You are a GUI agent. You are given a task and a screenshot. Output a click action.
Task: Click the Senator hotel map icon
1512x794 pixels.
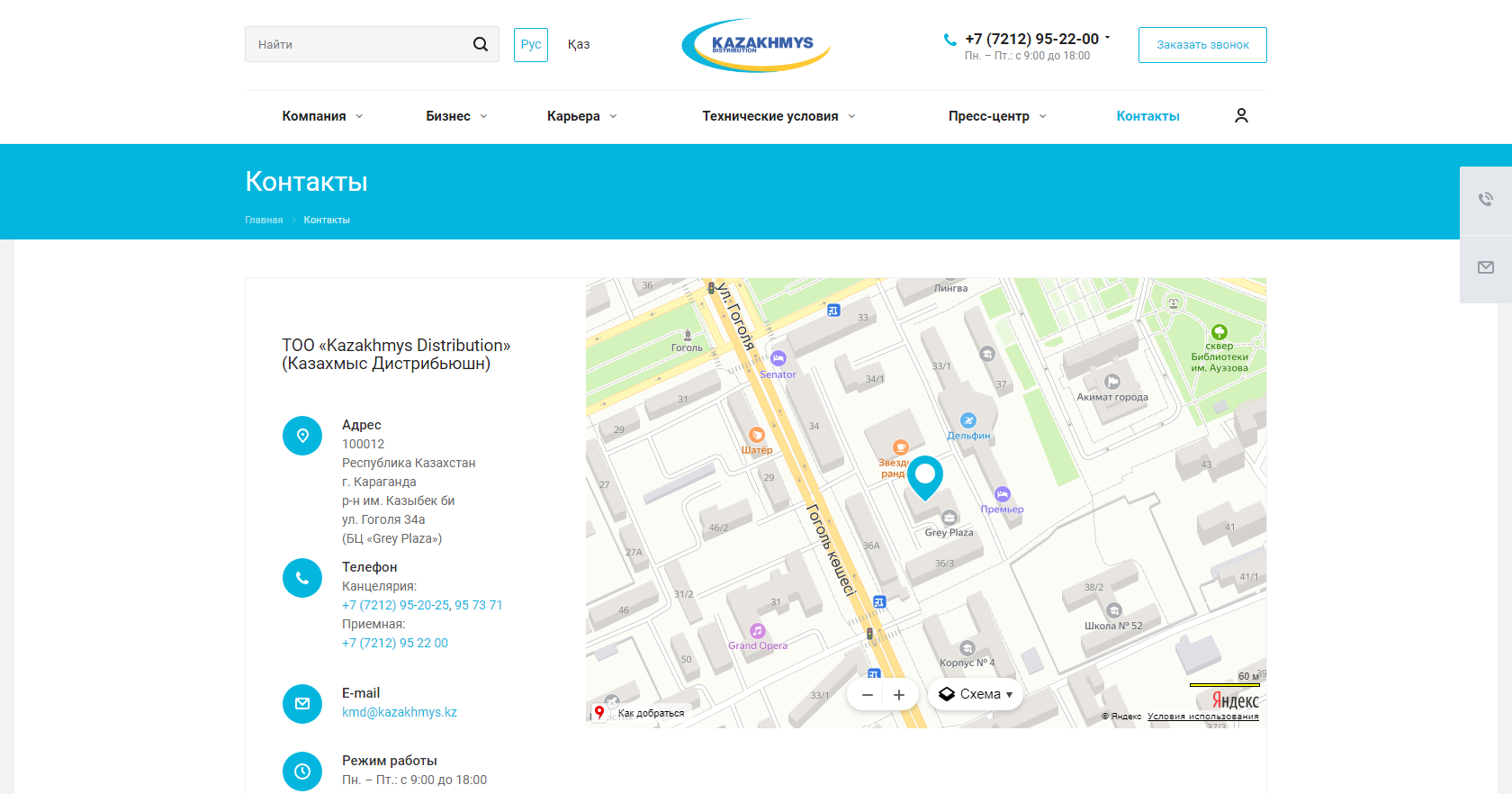click(x=778, y=358)
